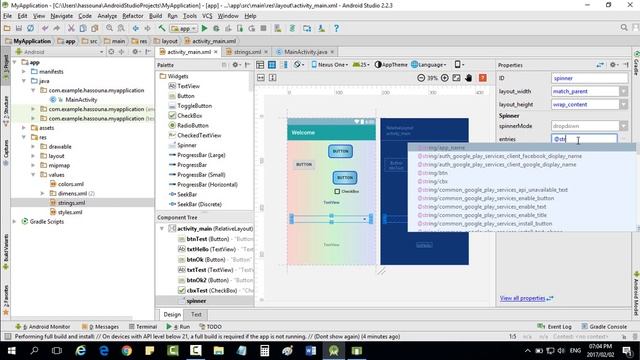The height and width of the screenshot is (360, 640).
Task: Toggle the Properties view swap-arrows icon
Action: click(x=600, y=65)
